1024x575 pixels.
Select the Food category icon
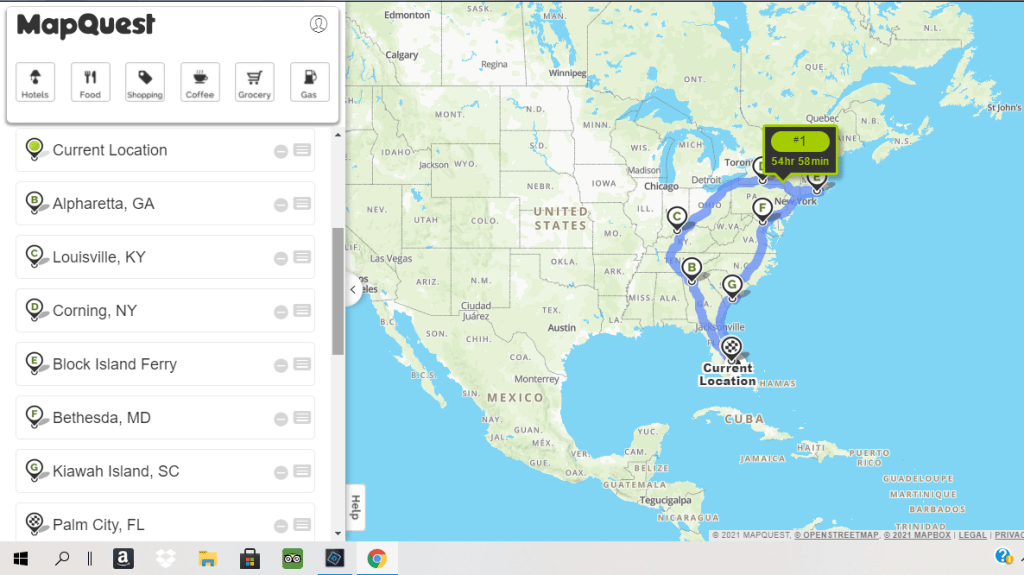click(x=90, y=82)
